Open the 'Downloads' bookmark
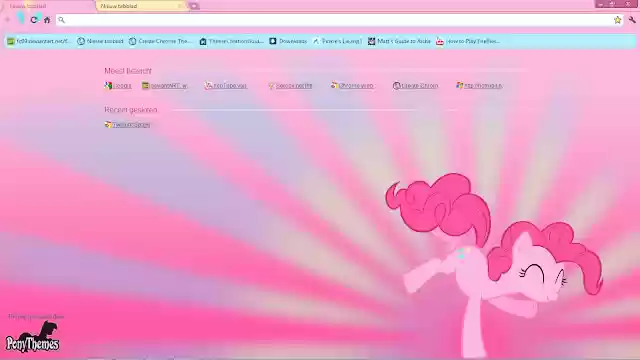The width and height of the screenshot is (640, 360). [288, 41]
